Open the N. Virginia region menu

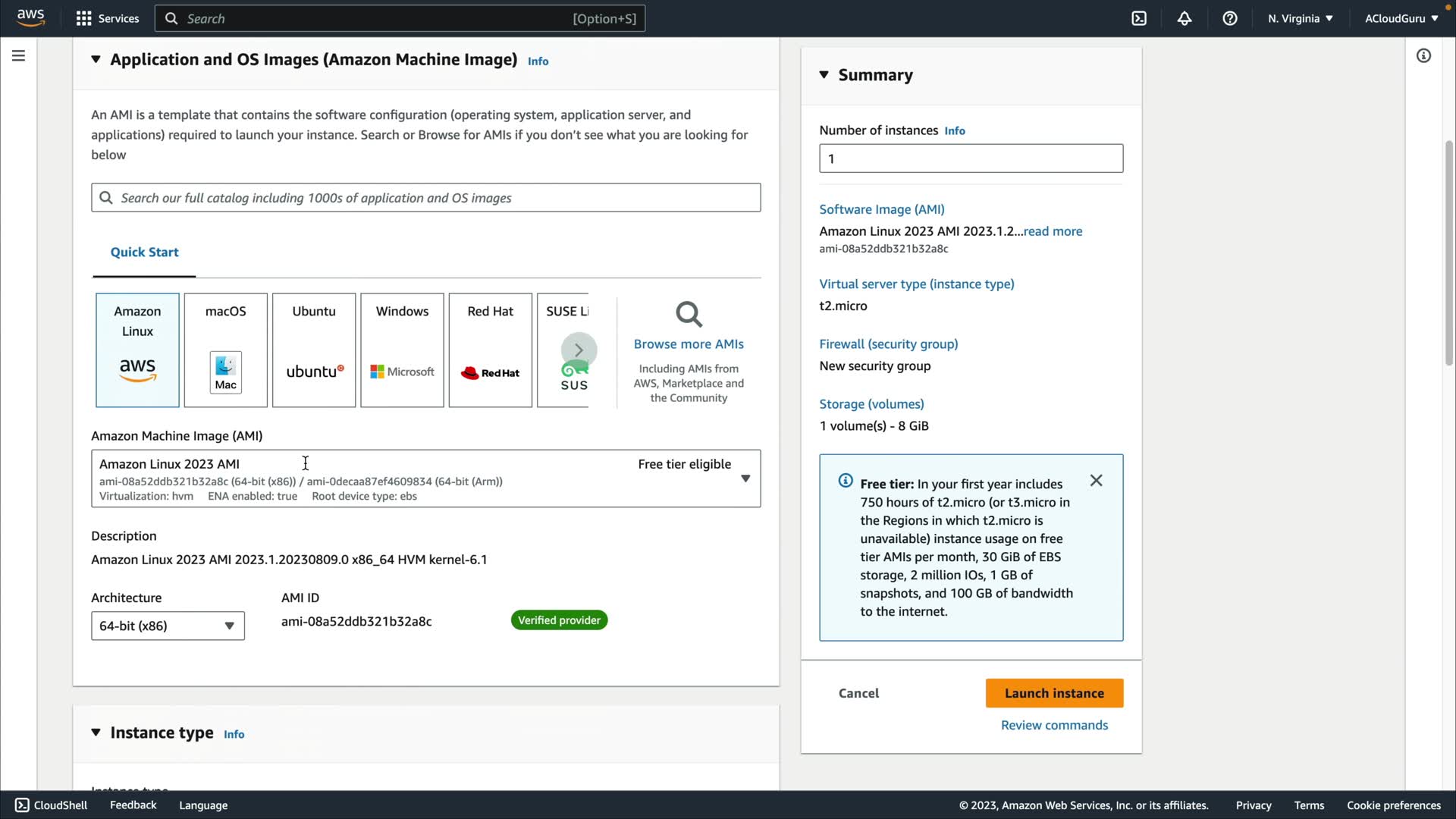pos(1300,18)
